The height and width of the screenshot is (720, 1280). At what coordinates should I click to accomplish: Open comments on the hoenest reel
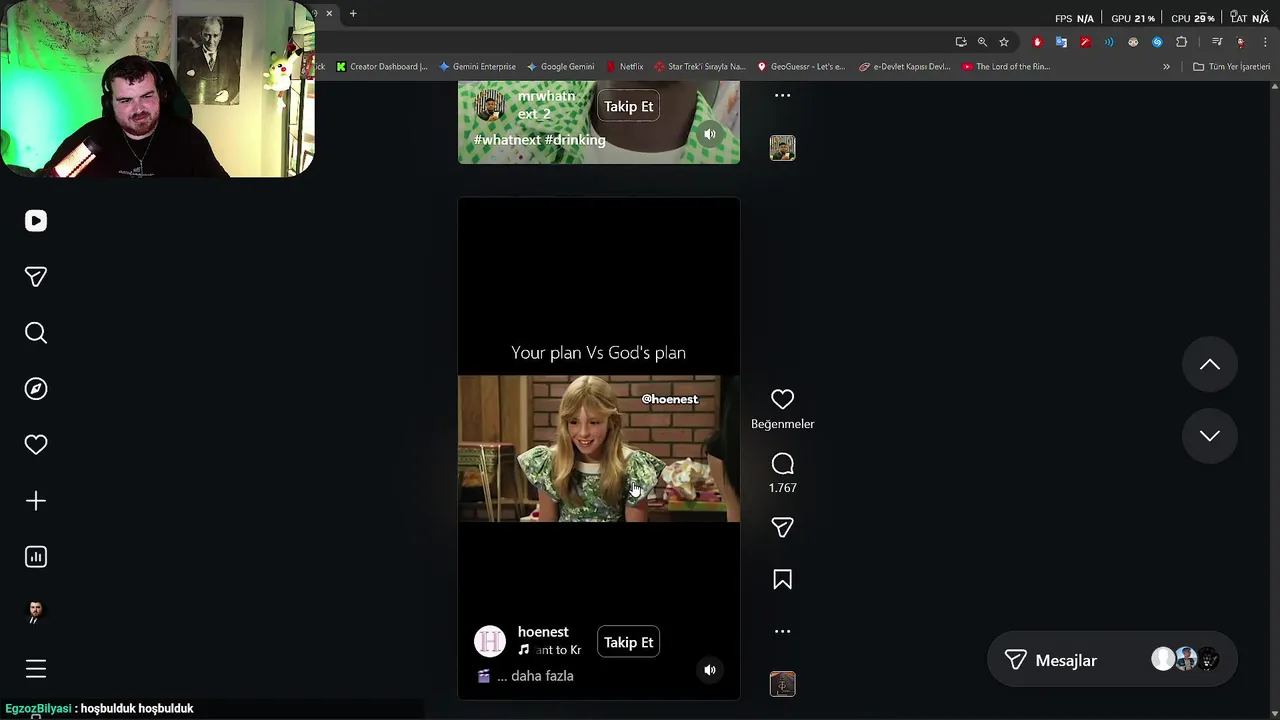pyautogui.click(x=782, y=464)
